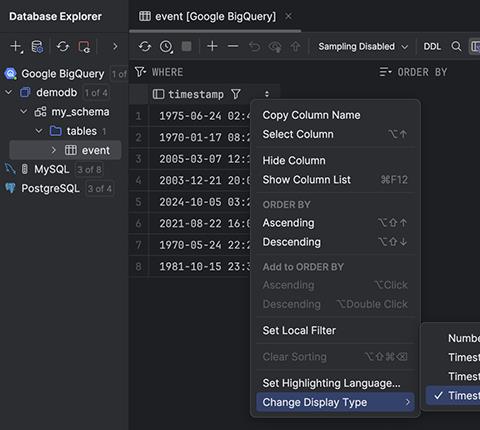Delete row with the minus icon
The width and height of the screenshot is (480, 430).
coord(233,46)
